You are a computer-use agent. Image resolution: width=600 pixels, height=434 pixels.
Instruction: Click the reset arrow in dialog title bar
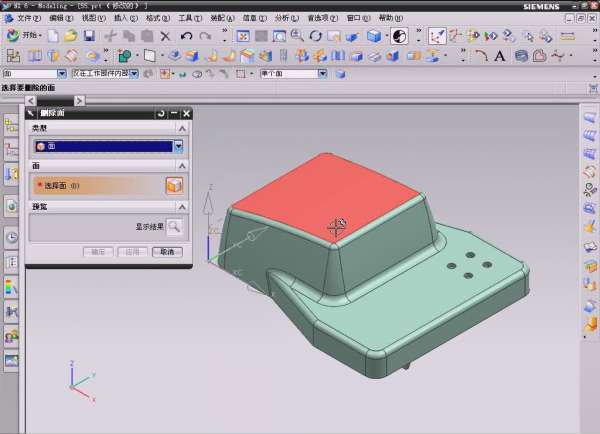click(161, 114)
